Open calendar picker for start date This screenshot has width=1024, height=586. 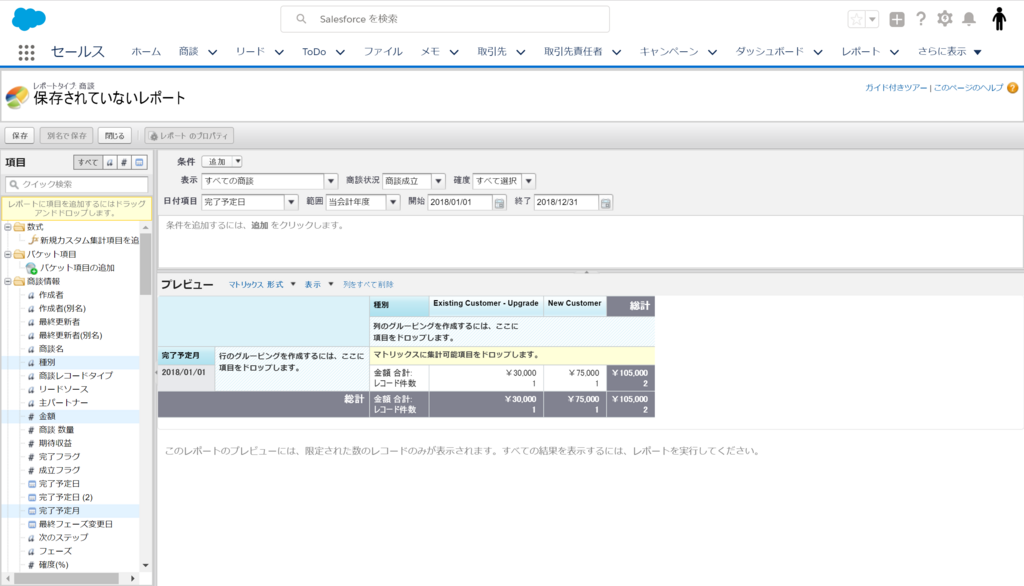[500, 203]
